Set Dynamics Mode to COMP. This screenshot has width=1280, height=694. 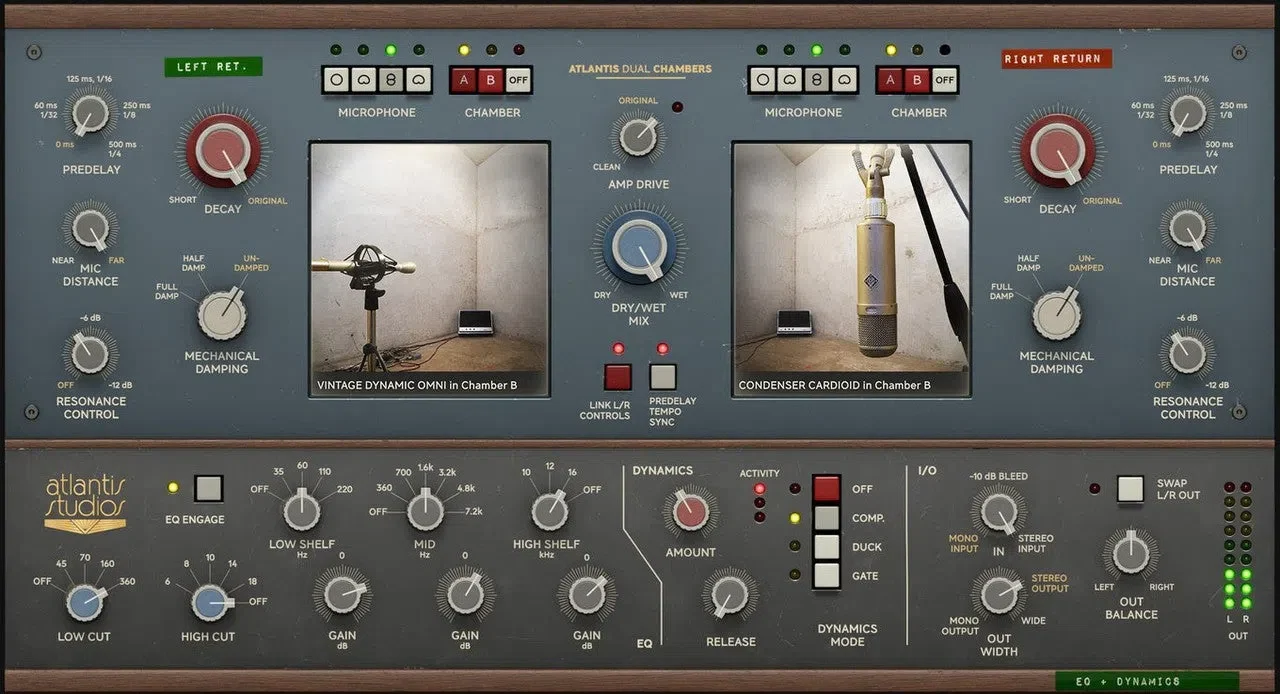[x=826, y=517]
